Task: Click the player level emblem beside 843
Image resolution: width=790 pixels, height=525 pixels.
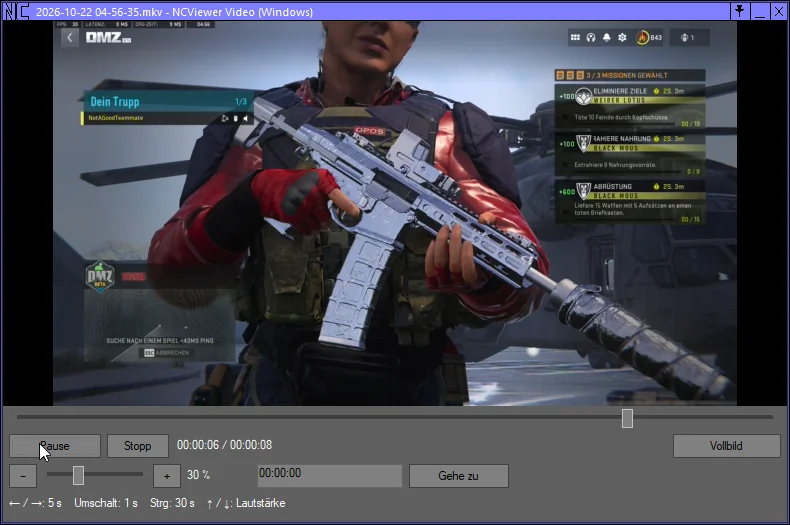Action: [x=642, y=37]
